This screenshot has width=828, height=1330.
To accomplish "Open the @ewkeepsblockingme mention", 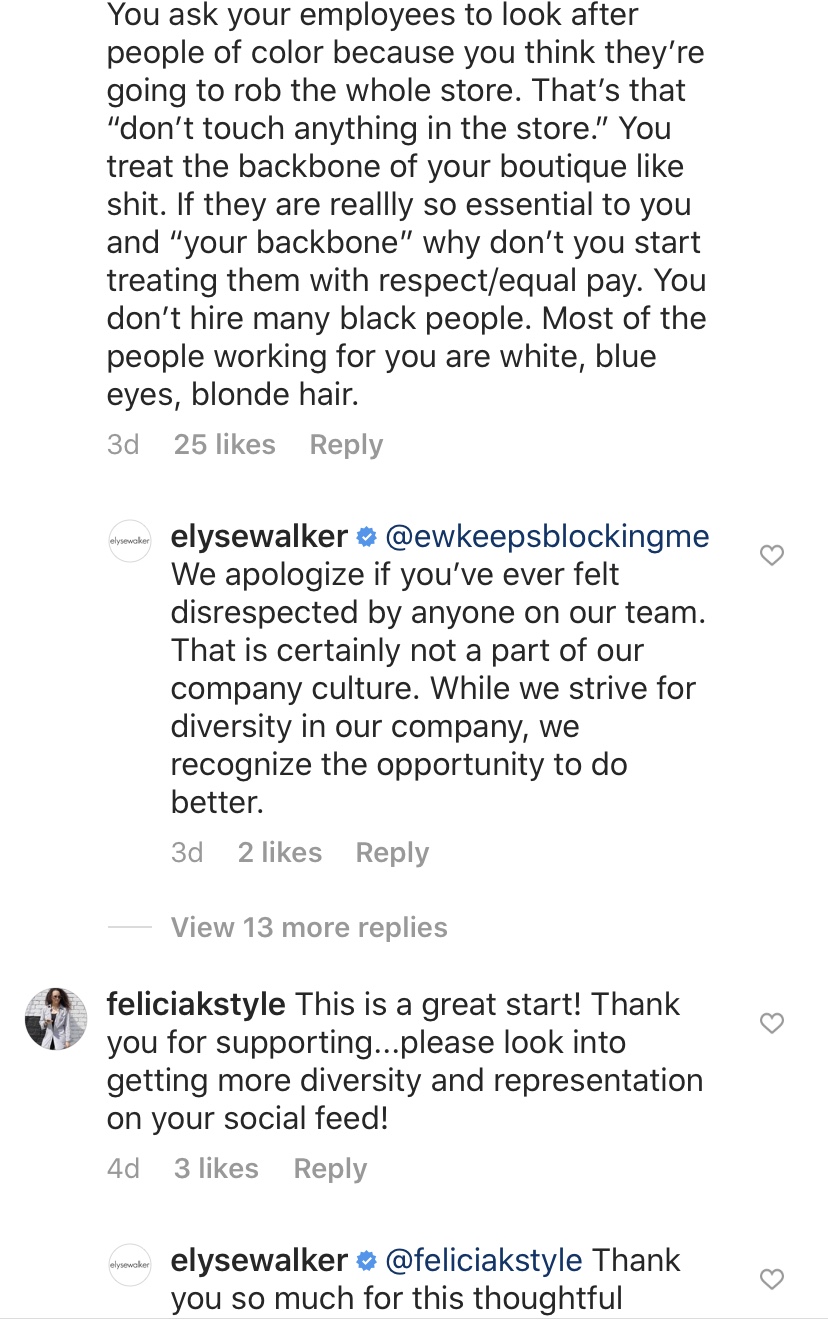I will pyautogui.click(x=547, y=537).
